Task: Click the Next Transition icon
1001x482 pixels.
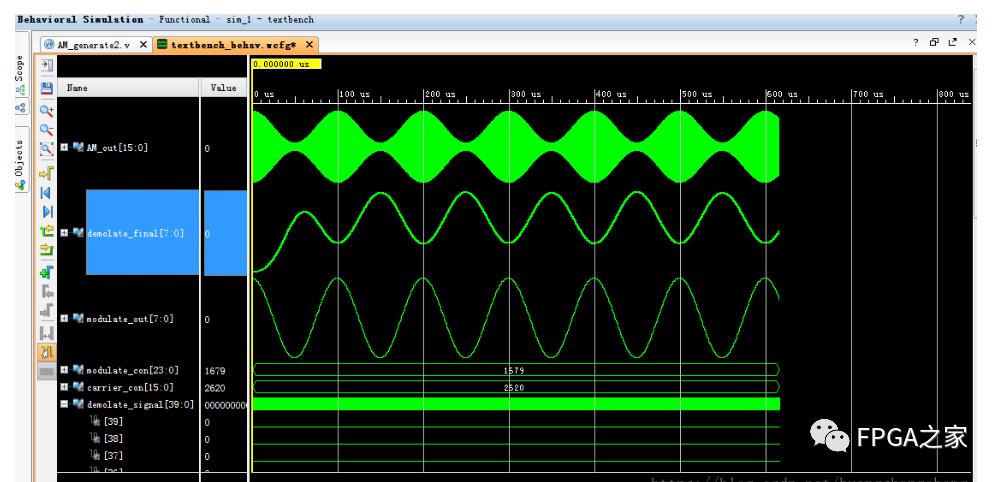Action: click(x=46, y=251)
